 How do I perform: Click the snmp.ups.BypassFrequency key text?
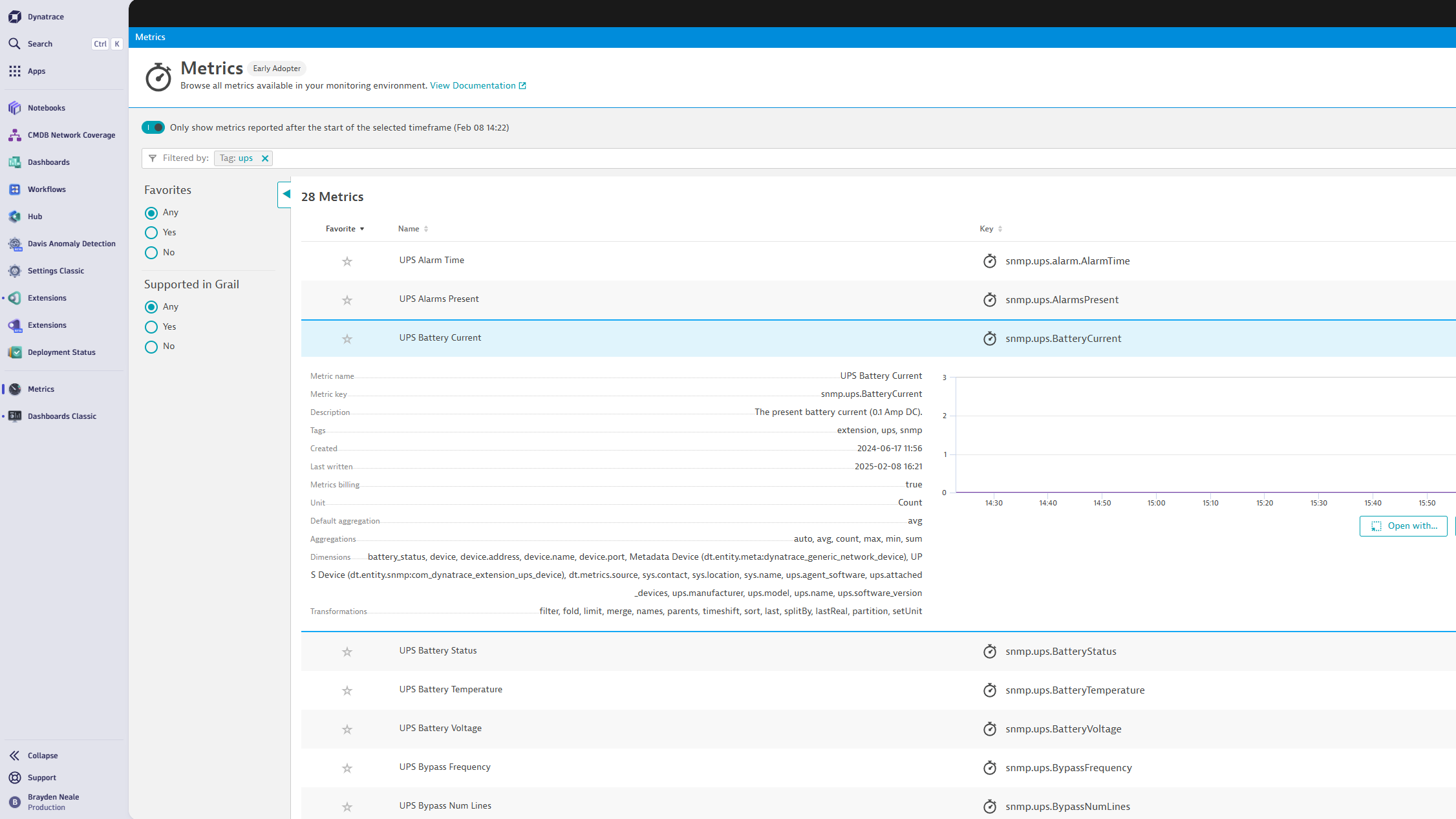pos(1069,768)
